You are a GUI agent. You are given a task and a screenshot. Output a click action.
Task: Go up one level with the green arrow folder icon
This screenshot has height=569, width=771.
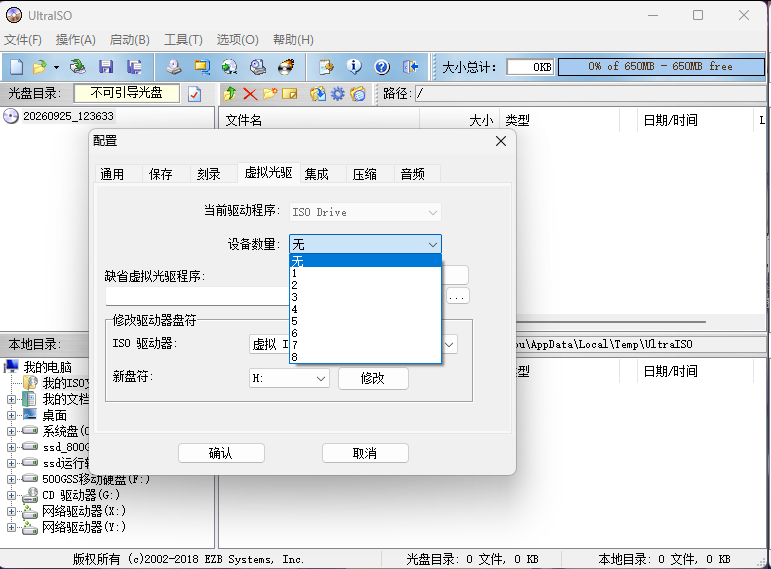coord(229,93)
